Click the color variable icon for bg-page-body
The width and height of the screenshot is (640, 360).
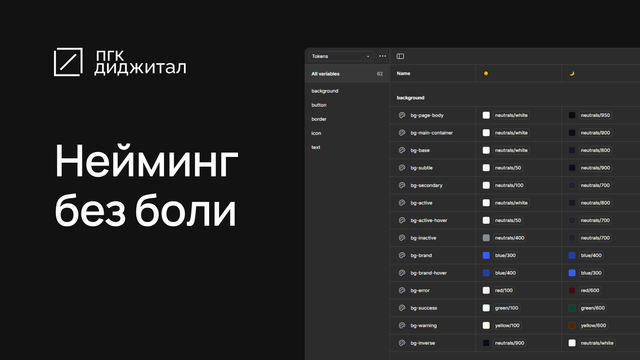pyautogui.click(x=402, y=116)
